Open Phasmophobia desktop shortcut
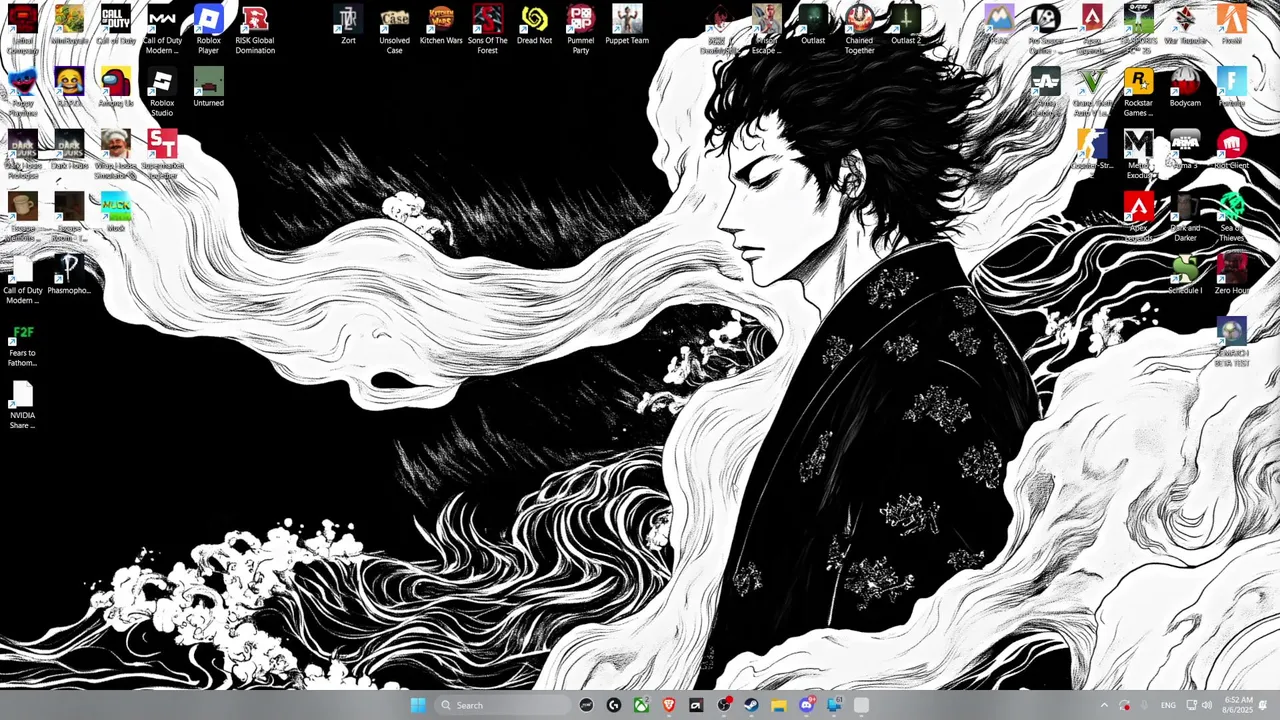1280x720 pixels. pos(69,275)
